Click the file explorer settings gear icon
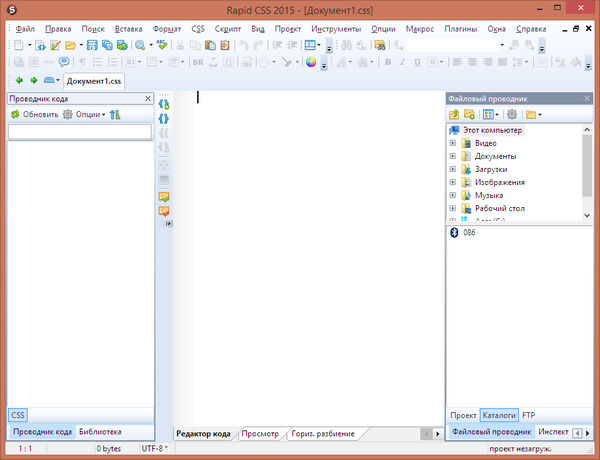600x460 pixels. [x=511, y=115]
